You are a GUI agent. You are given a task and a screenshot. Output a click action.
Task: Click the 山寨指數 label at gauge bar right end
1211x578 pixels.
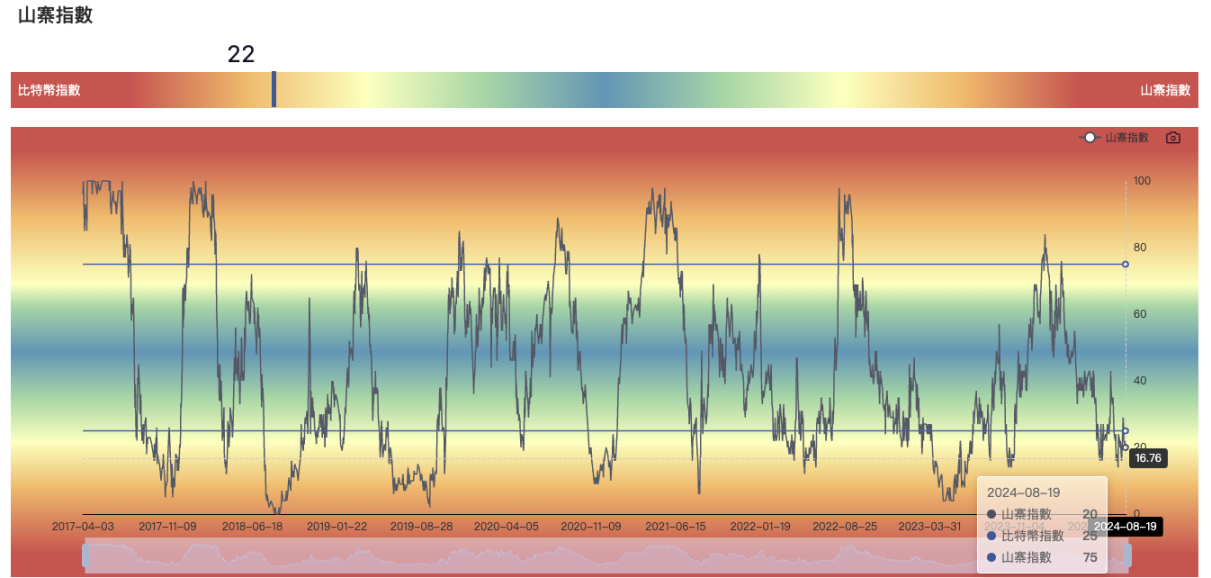(x=1165, y=90)
